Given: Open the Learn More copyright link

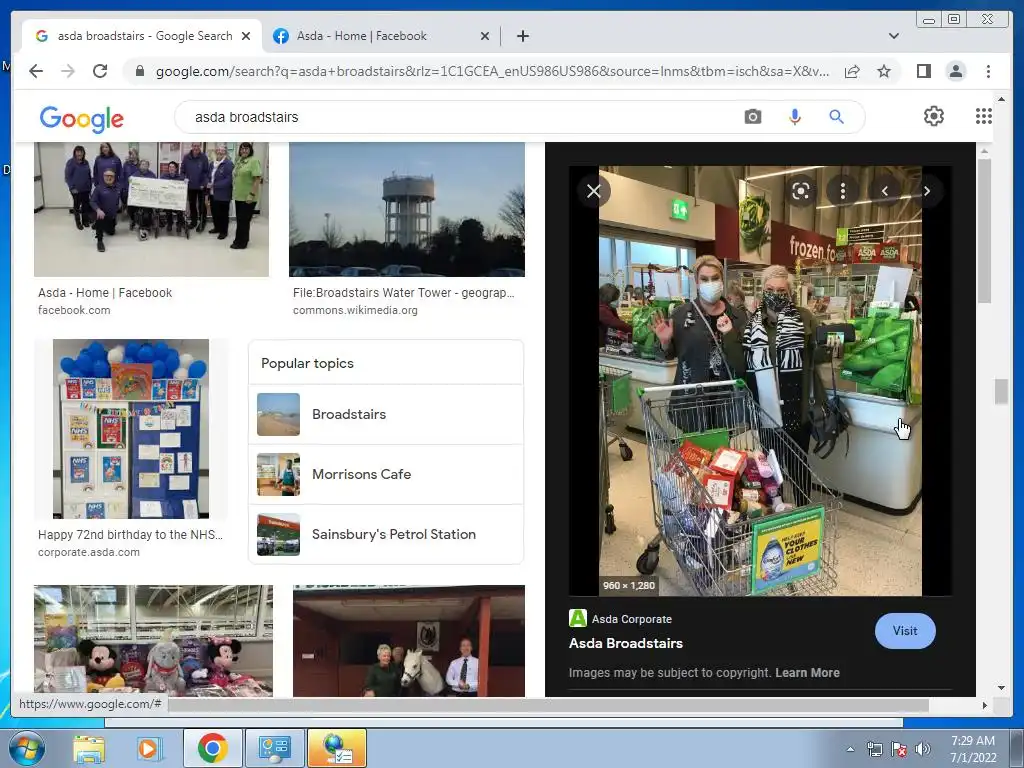Looking at the screenshot, I should tap(807, 673).
